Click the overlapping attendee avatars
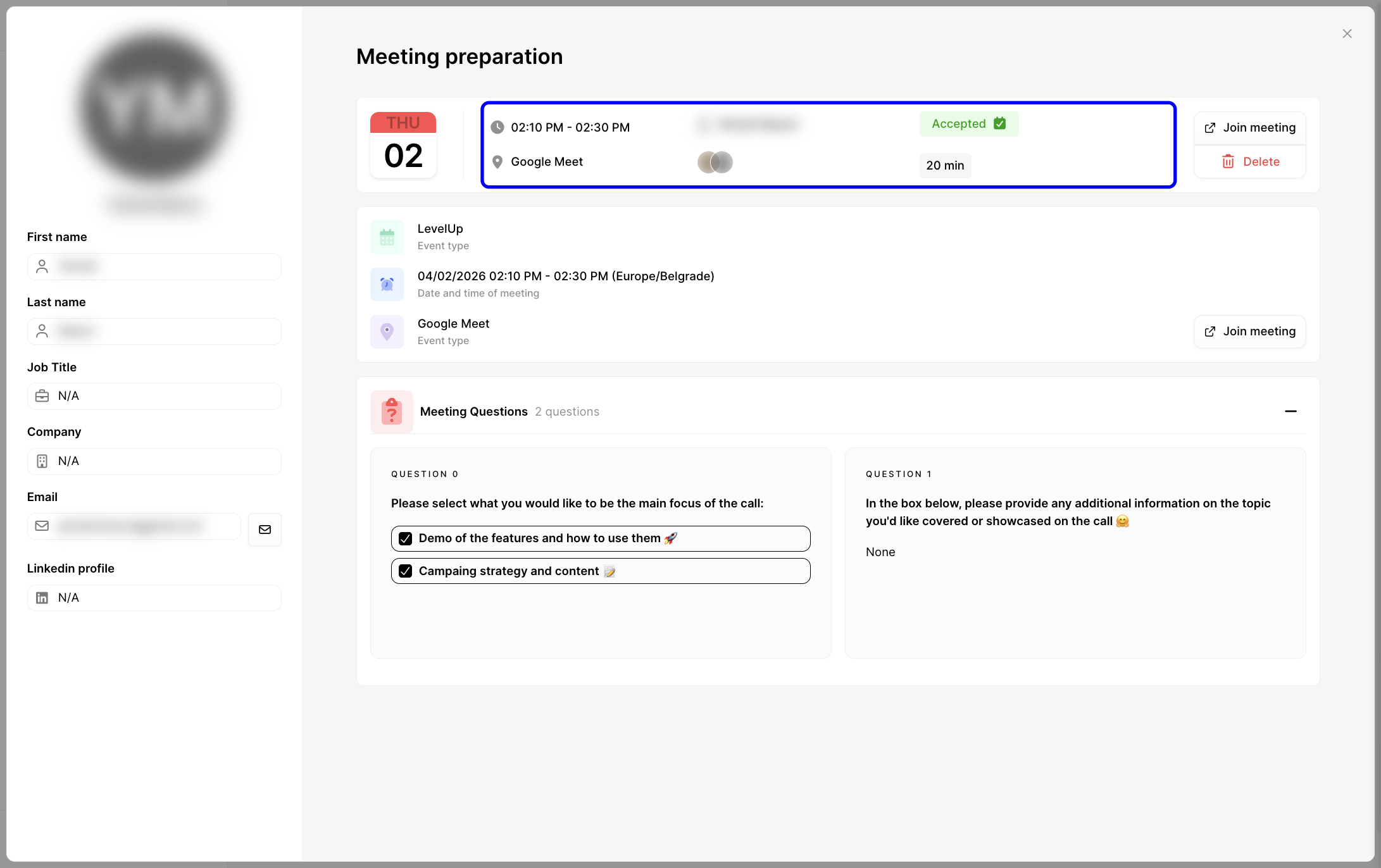 (714, 162)
